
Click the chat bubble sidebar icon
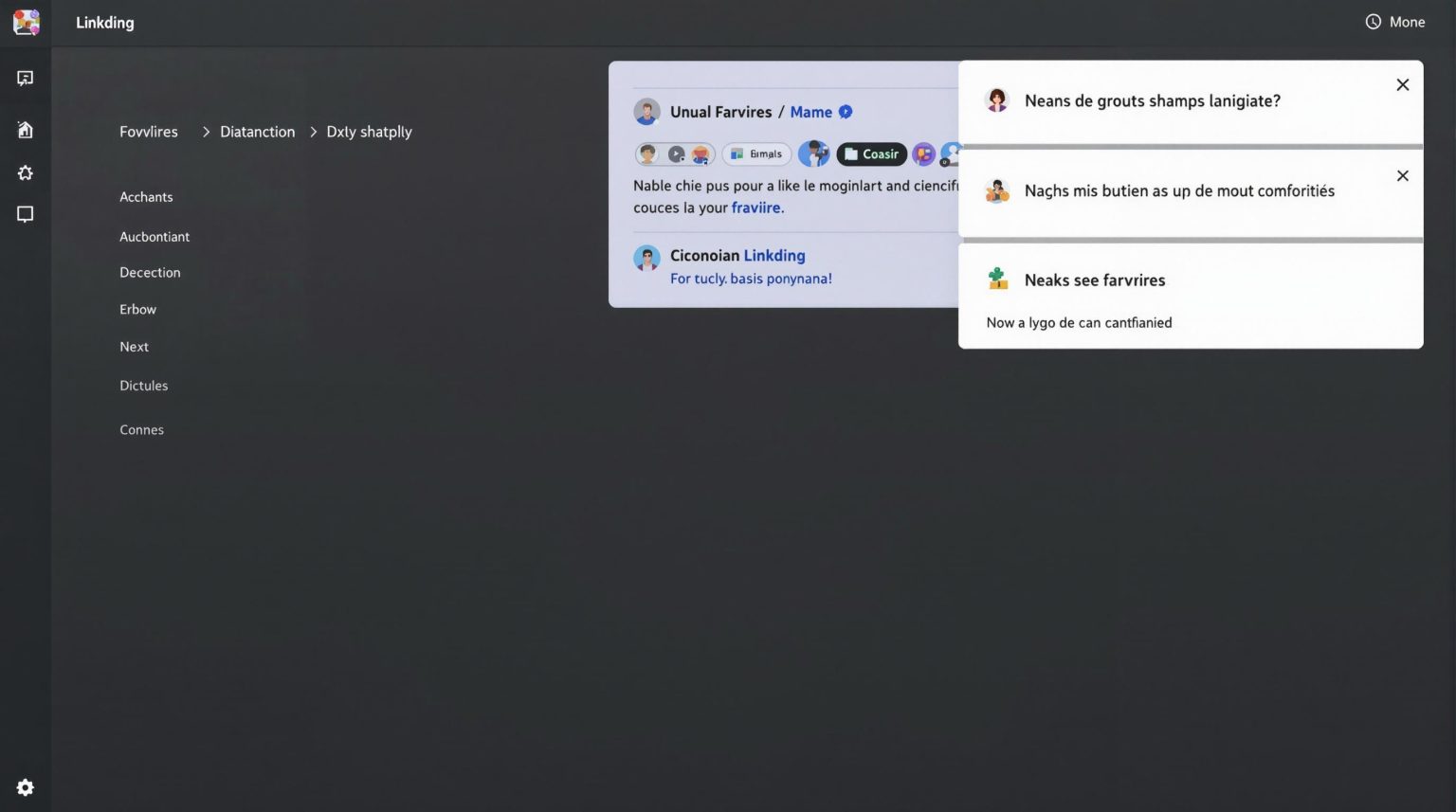(26, 215)
